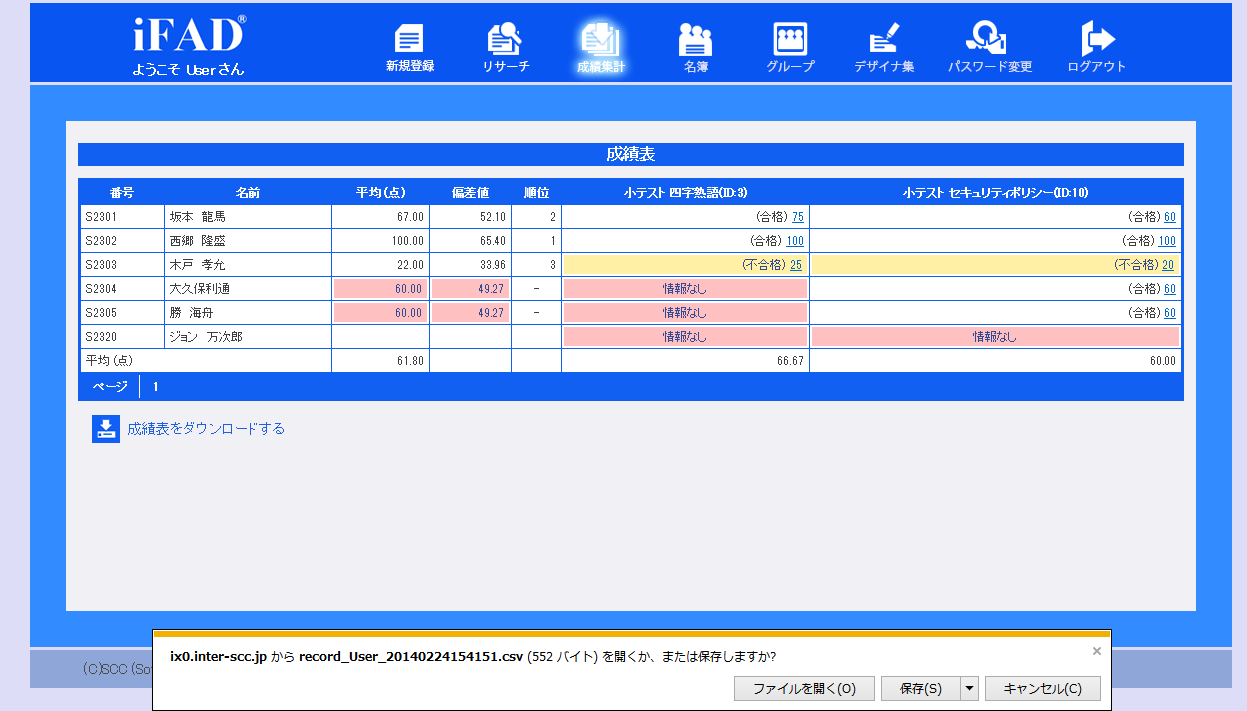
Task: Select student number S2320
Action: coord(101,337)
